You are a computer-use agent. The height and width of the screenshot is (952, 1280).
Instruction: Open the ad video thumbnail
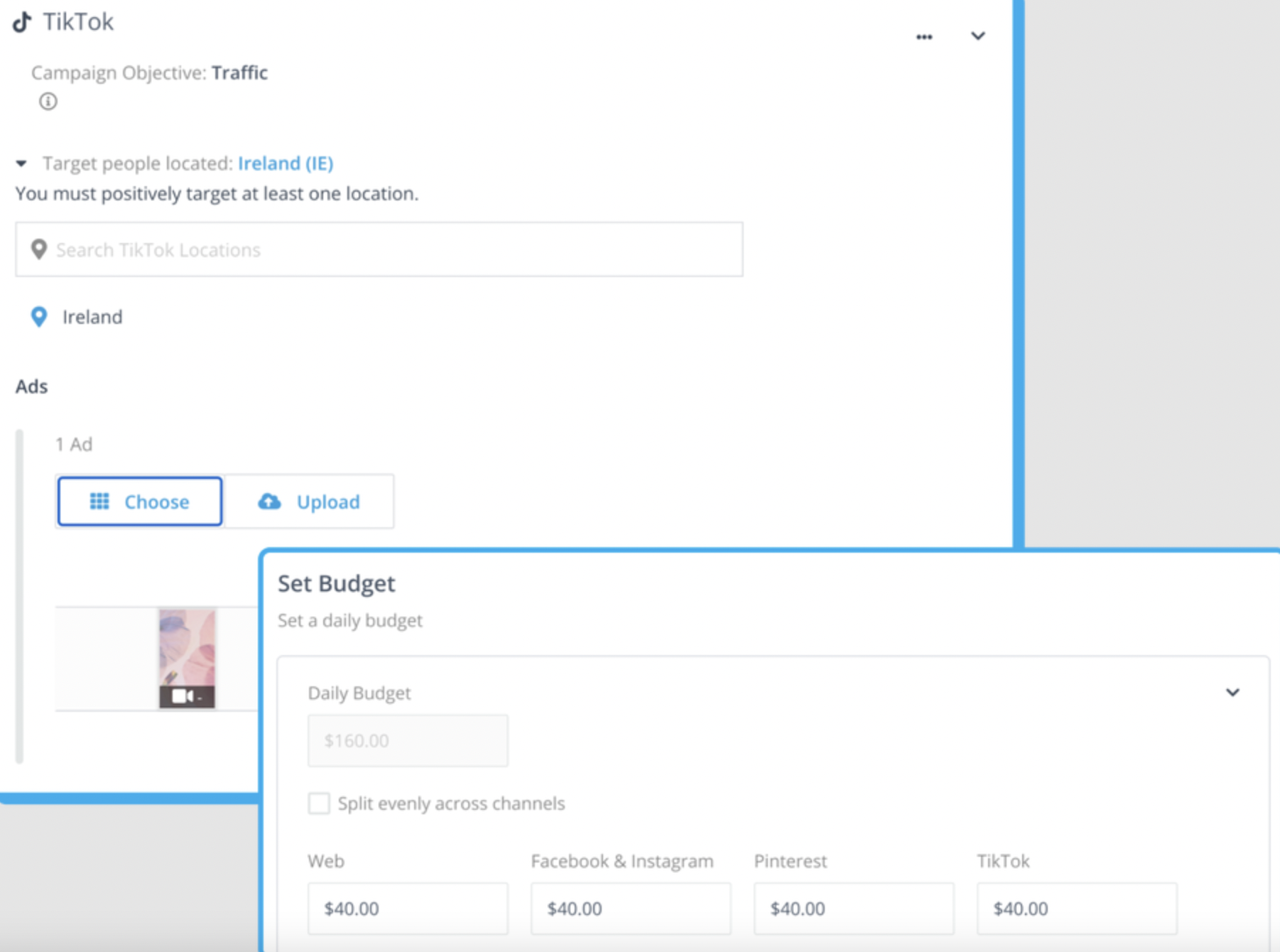click(187, 659)
